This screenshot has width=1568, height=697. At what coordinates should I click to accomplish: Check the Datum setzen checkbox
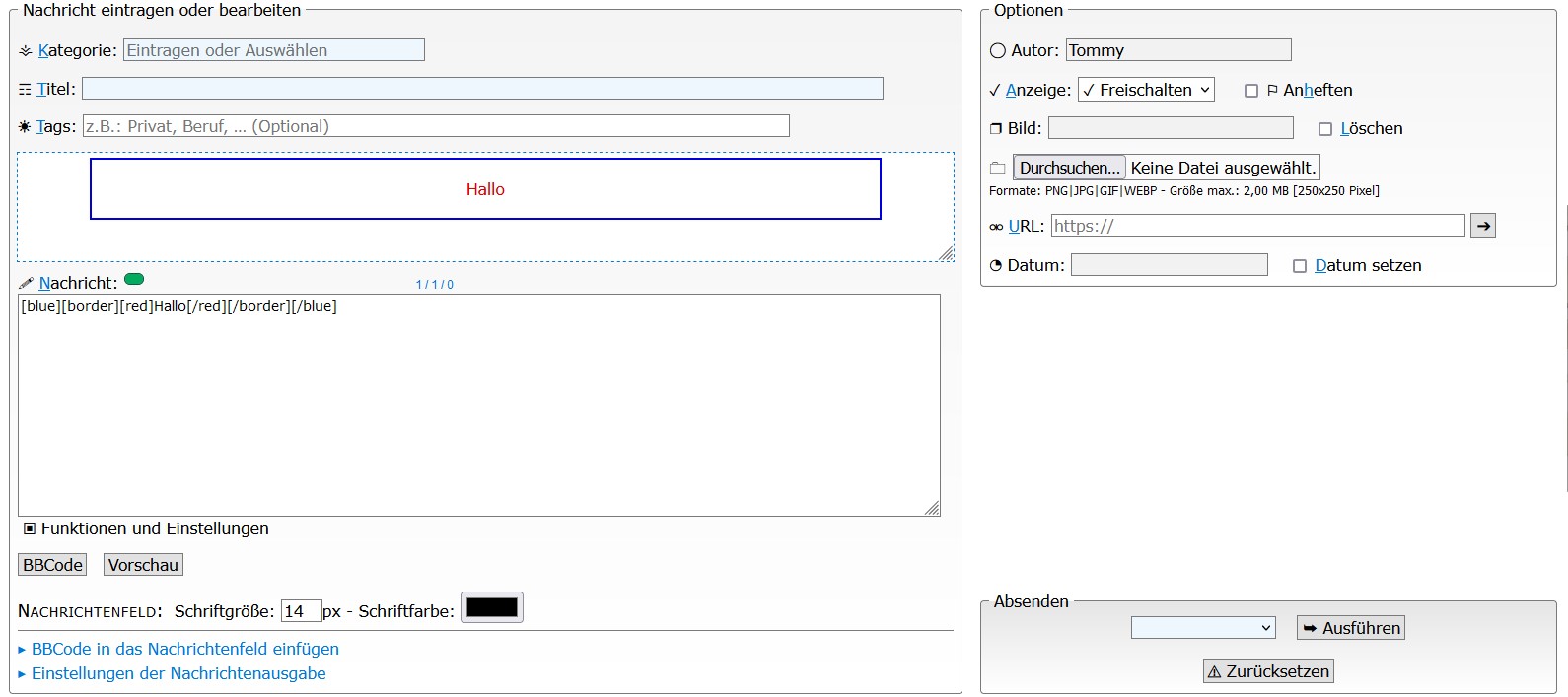1300,266
